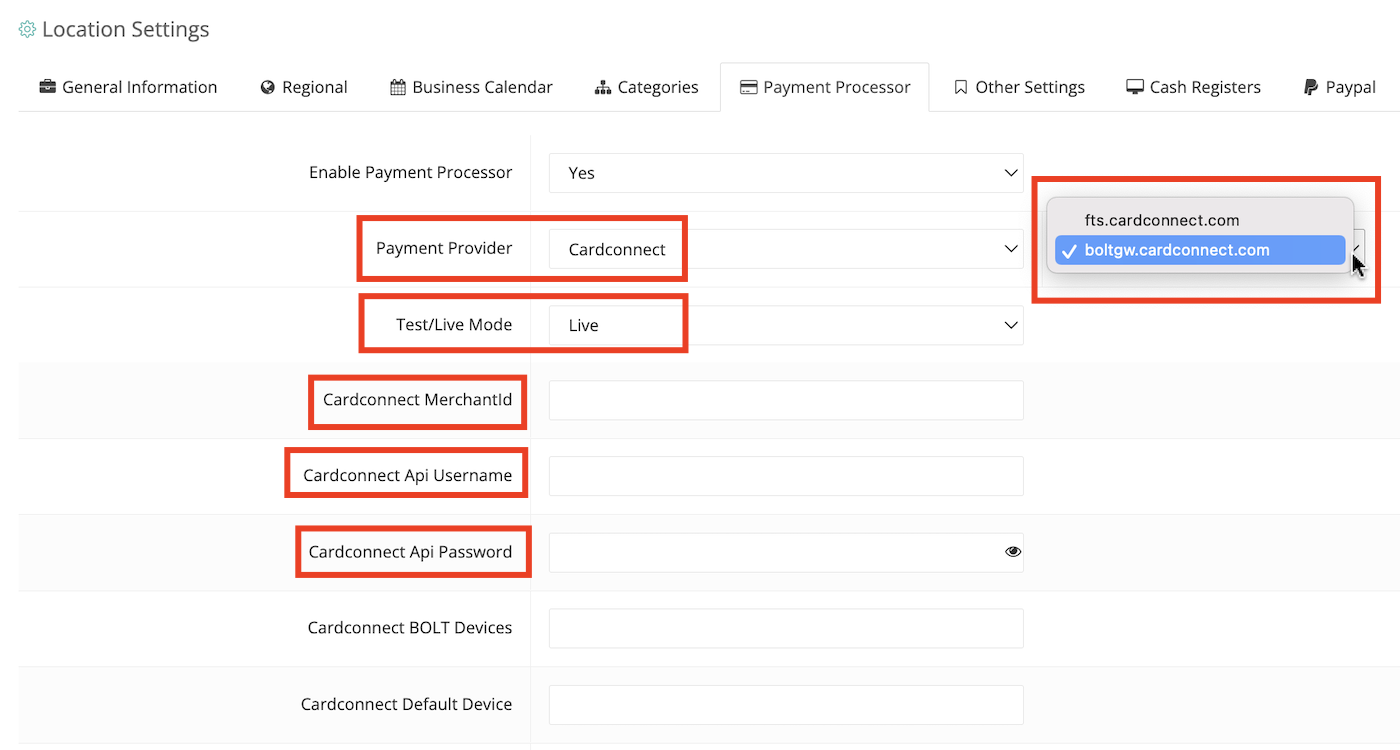The width and height of the screenshot is (1400, 750).
Task: Open the Enable Payment Processor dropdown
Action: click(786, 173)
